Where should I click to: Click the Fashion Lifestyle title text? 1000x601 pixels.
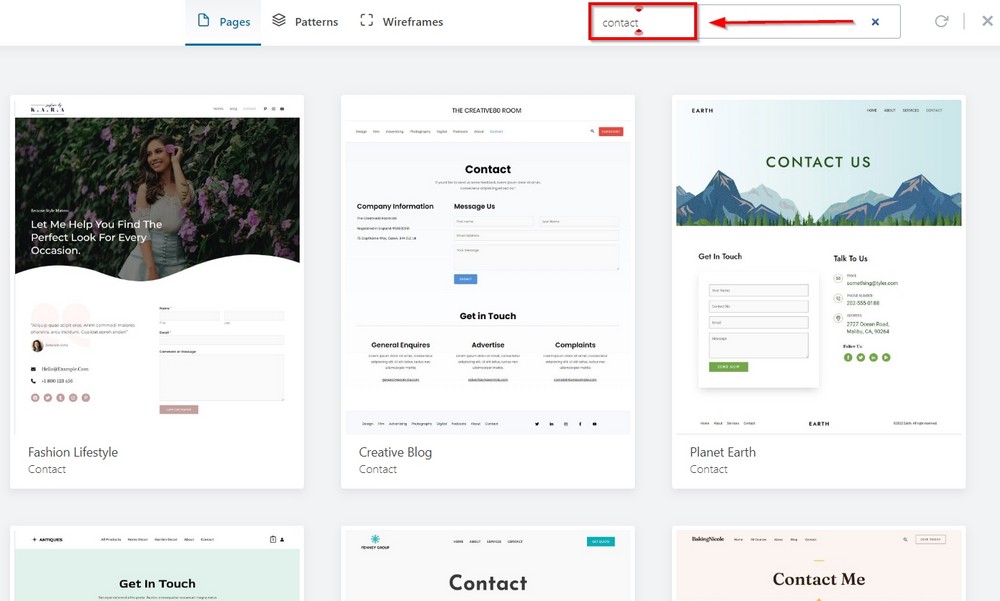coord(73,452)
